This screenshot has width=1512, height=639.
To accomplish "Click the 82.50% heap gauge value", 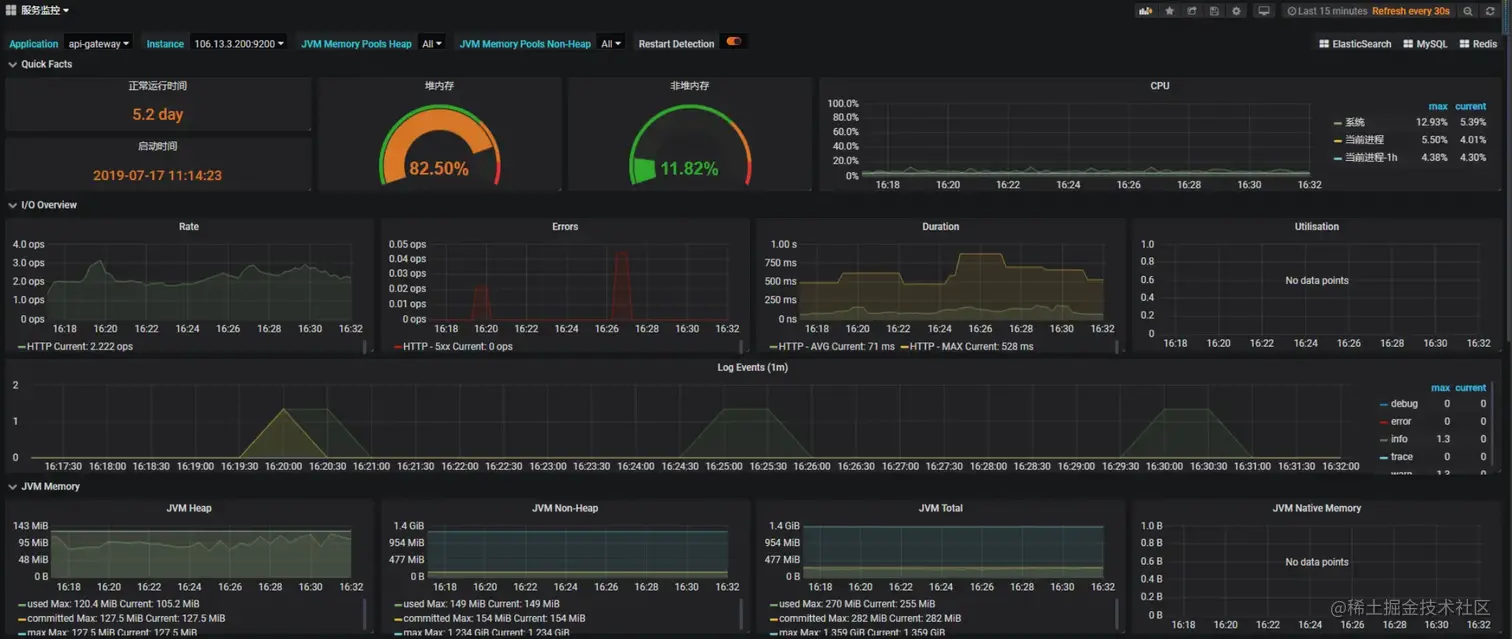I will [x=439, y=169].
